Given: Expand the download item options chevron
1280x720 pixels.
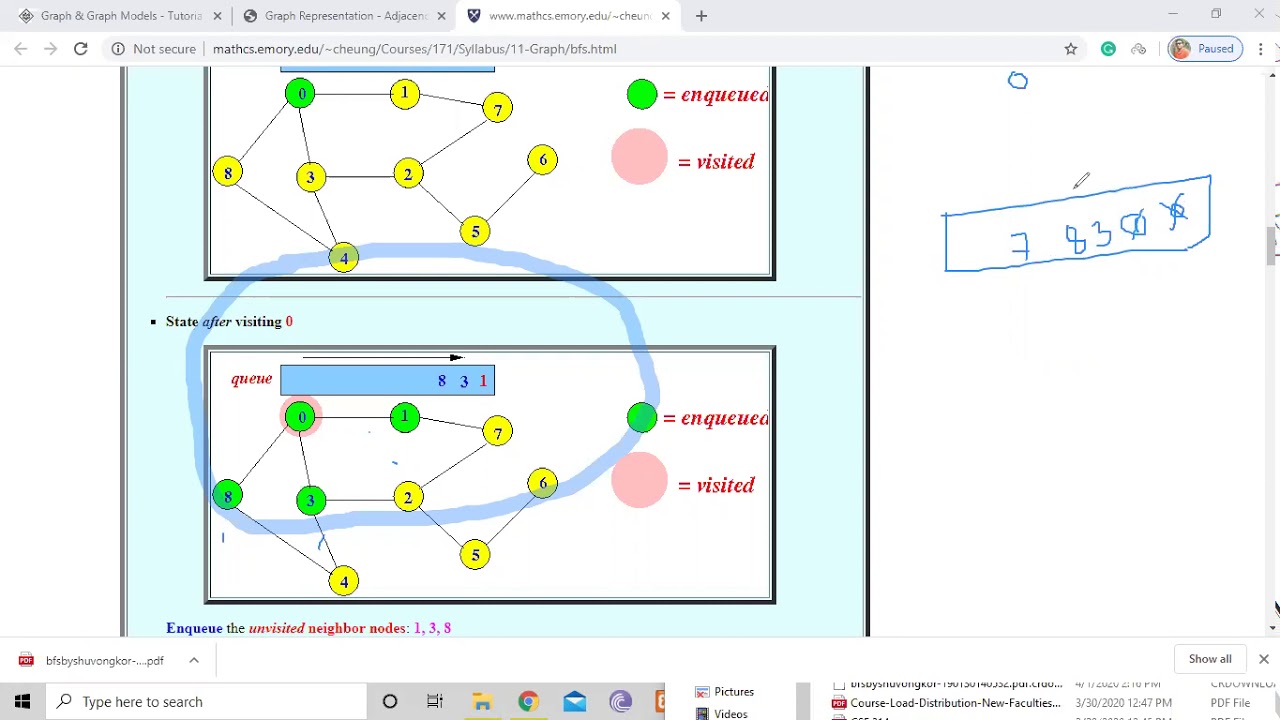Looking at the screenshot, I should pyautogui.click(x=194, y=660).
